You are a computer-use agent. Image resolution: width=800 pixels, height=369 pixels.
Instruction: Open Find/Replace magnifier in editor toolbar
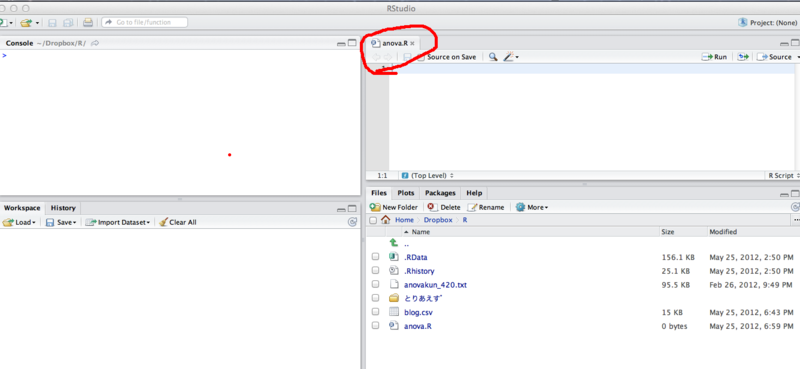click(x=492, y=57)
